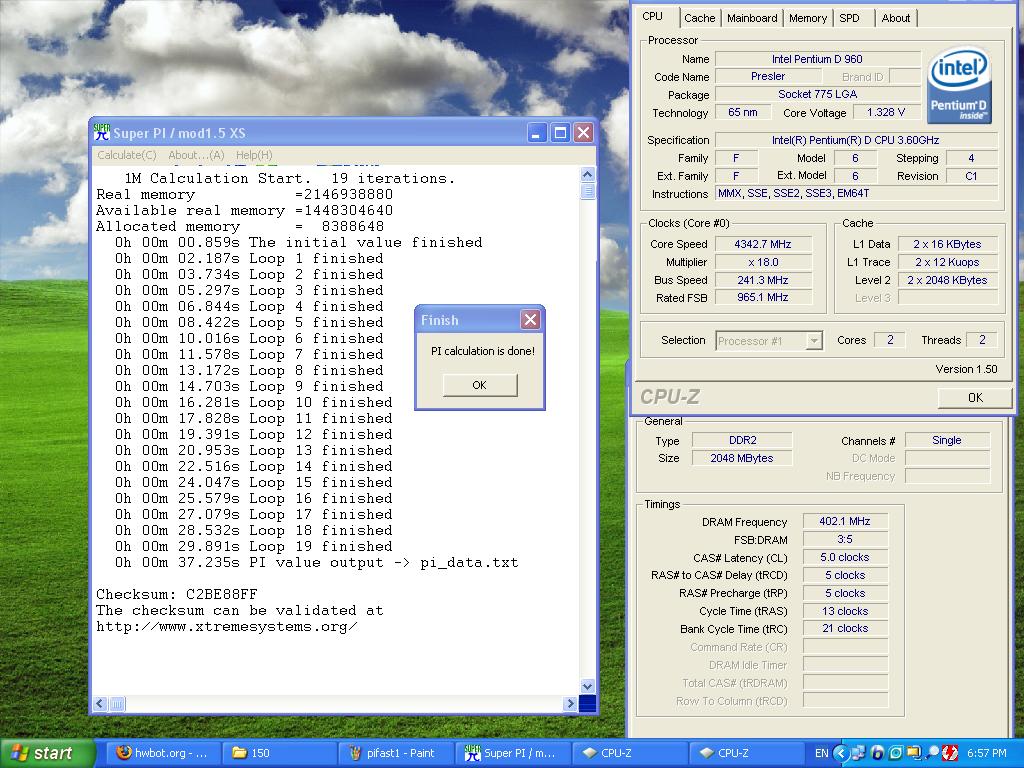Open the Help(H) menu in Super PI
Screen dimensions: 1024x768
(x=254, y=155)
